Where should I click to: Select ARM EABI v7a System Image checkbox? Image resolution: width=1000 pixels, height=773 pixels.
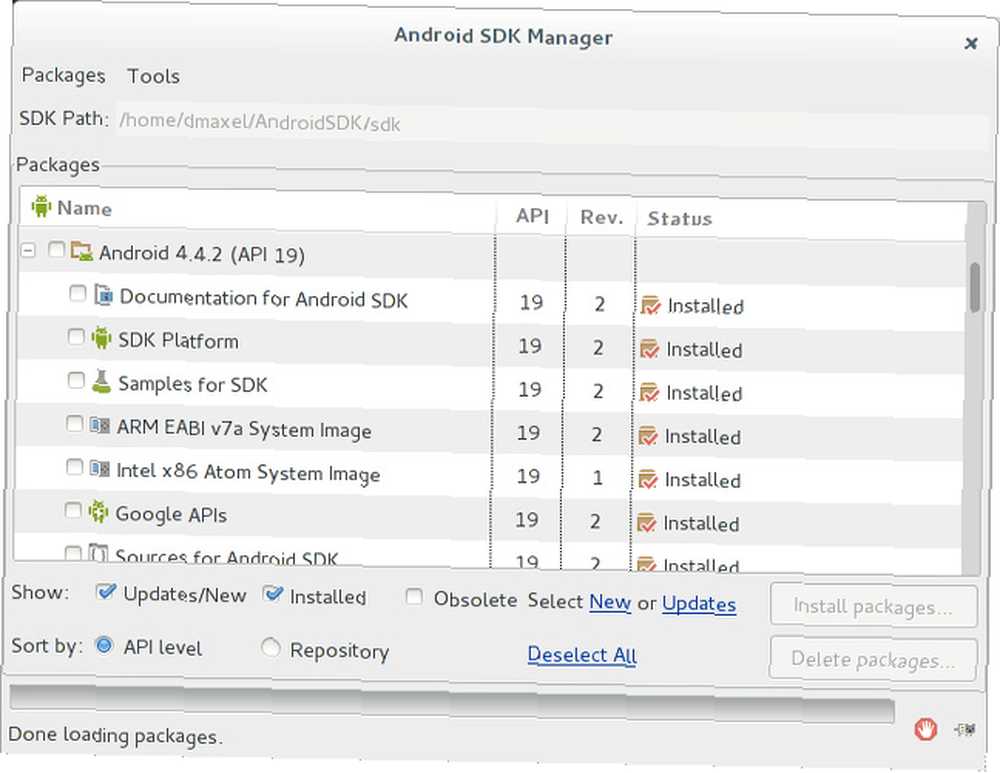click(75, 424)
